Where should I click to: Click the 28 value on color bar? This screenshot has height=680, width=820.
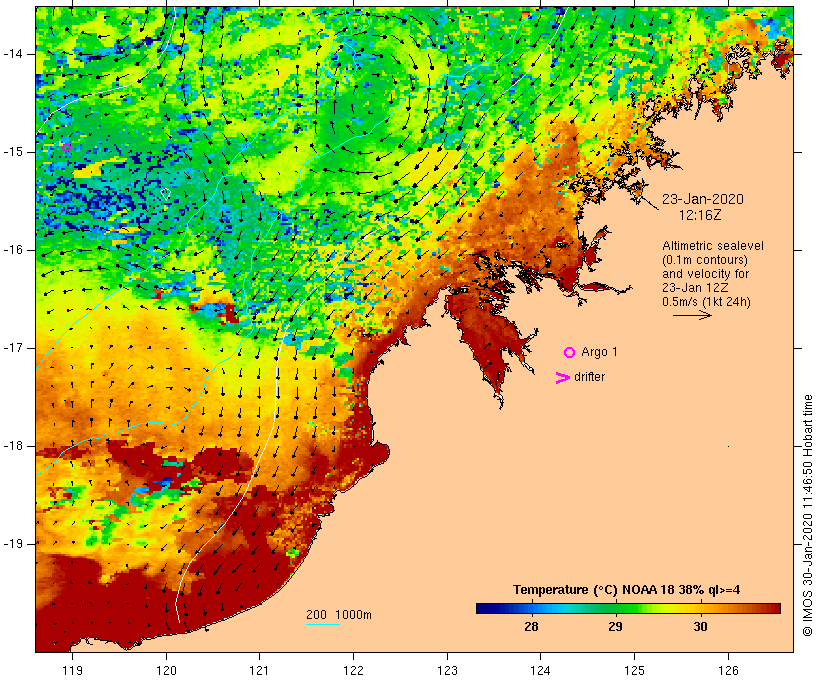(531, 626)
